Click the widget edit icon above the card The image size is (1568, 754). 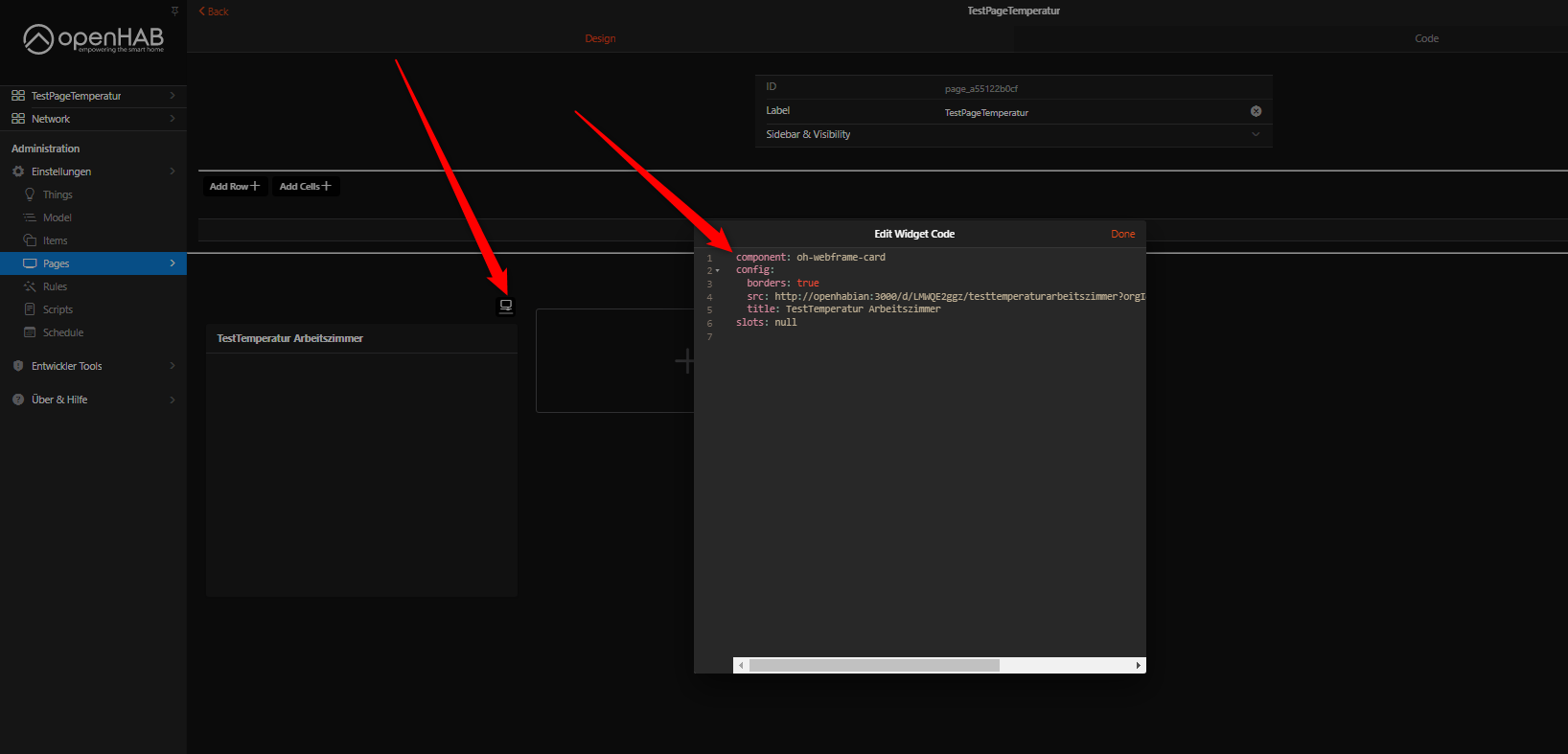tap(506, 307)
